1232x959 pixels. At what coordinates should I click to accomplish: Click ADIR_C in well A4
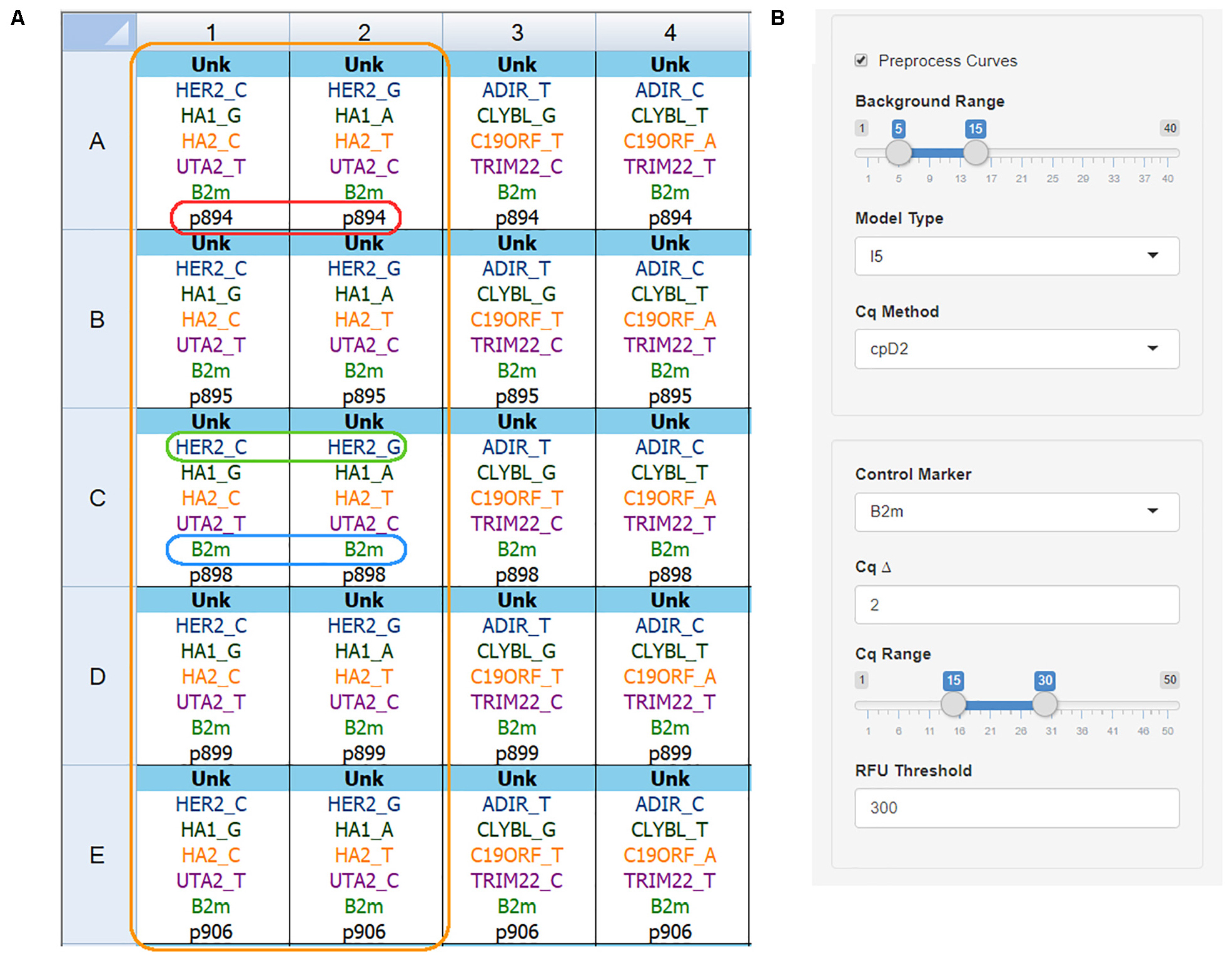click(x=670, y=90)
